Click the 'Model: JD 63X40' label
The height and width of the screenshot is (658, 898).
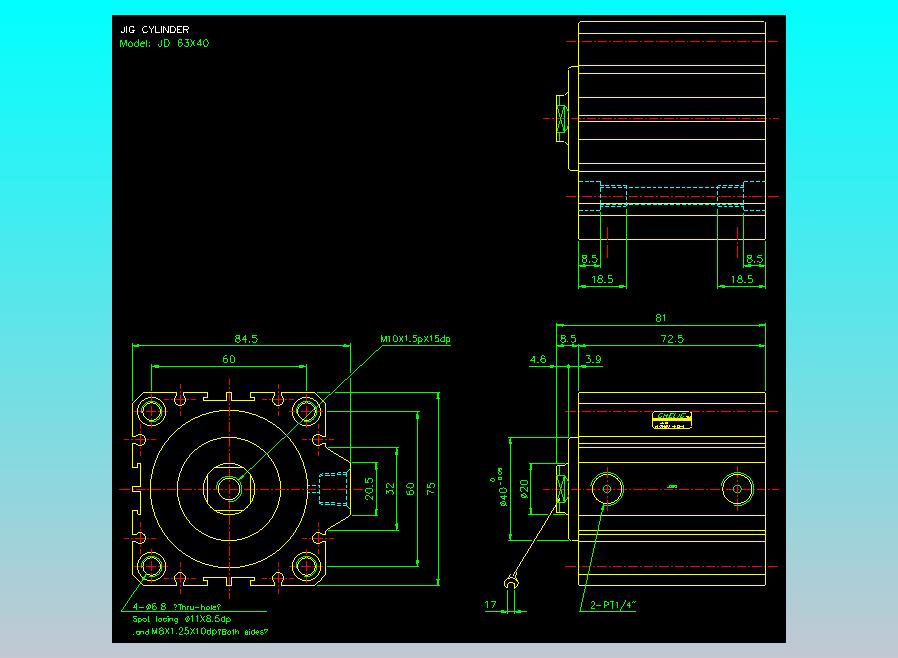(164, 44)
